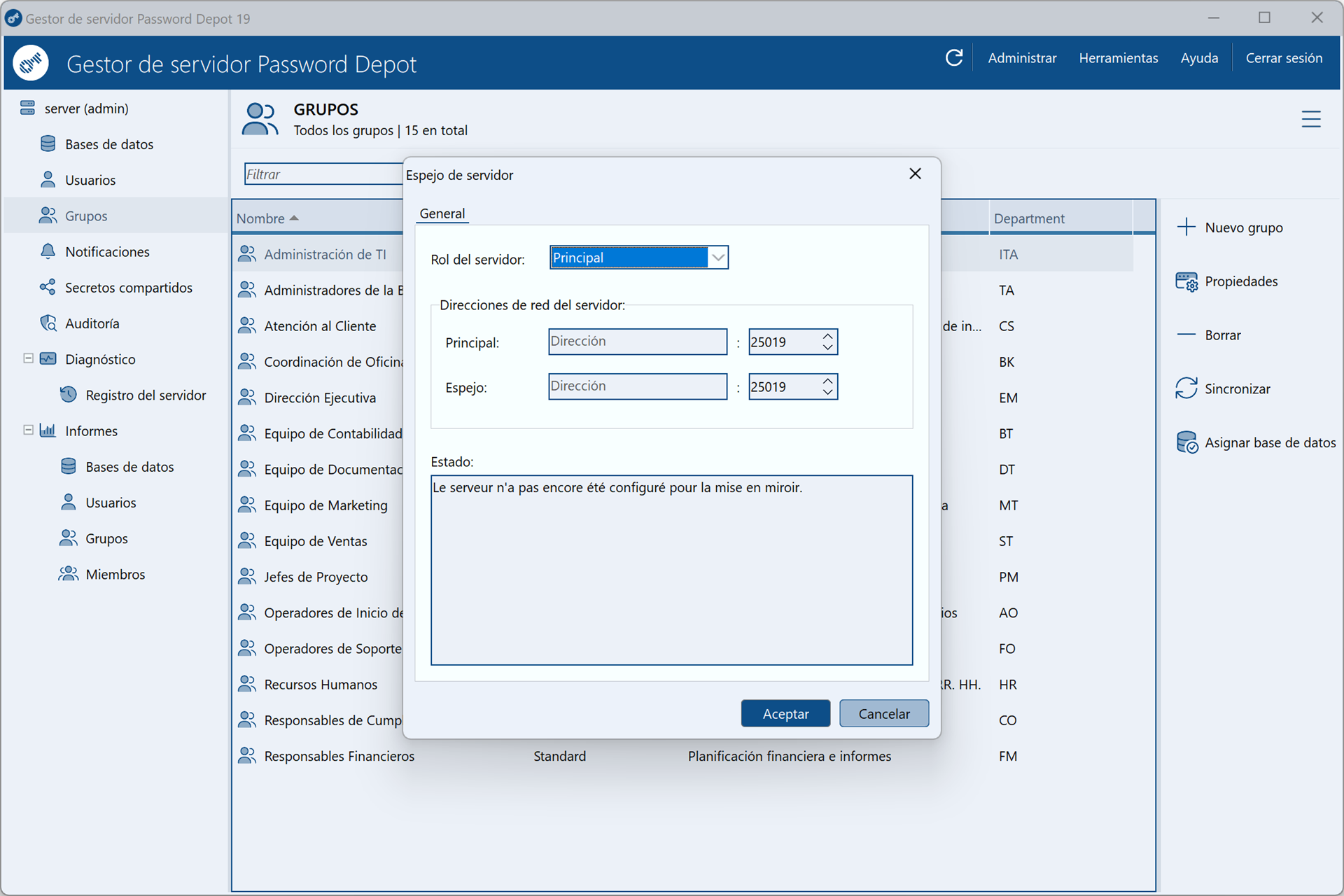Image resolution: width=1344 pixels, height=896 pixels.
Task: Click the Nuevo grupo plus icon
Action: point(1186,227)
